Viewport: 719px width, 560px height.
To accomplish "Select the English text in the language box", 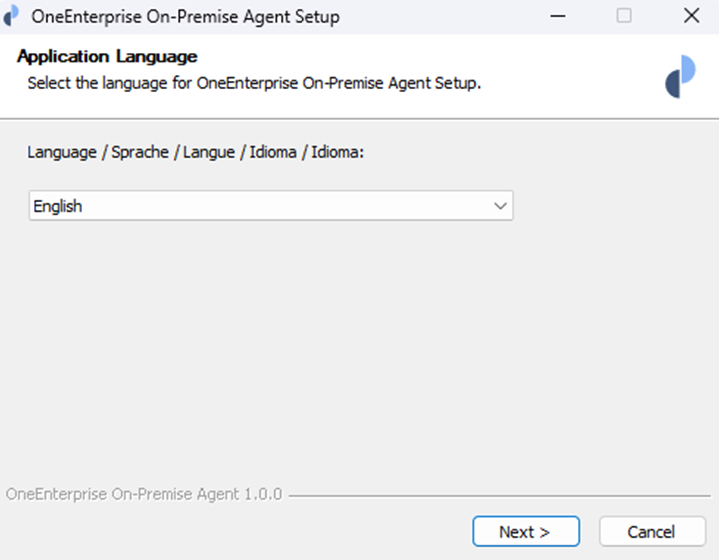I will (x=58, y=206).
